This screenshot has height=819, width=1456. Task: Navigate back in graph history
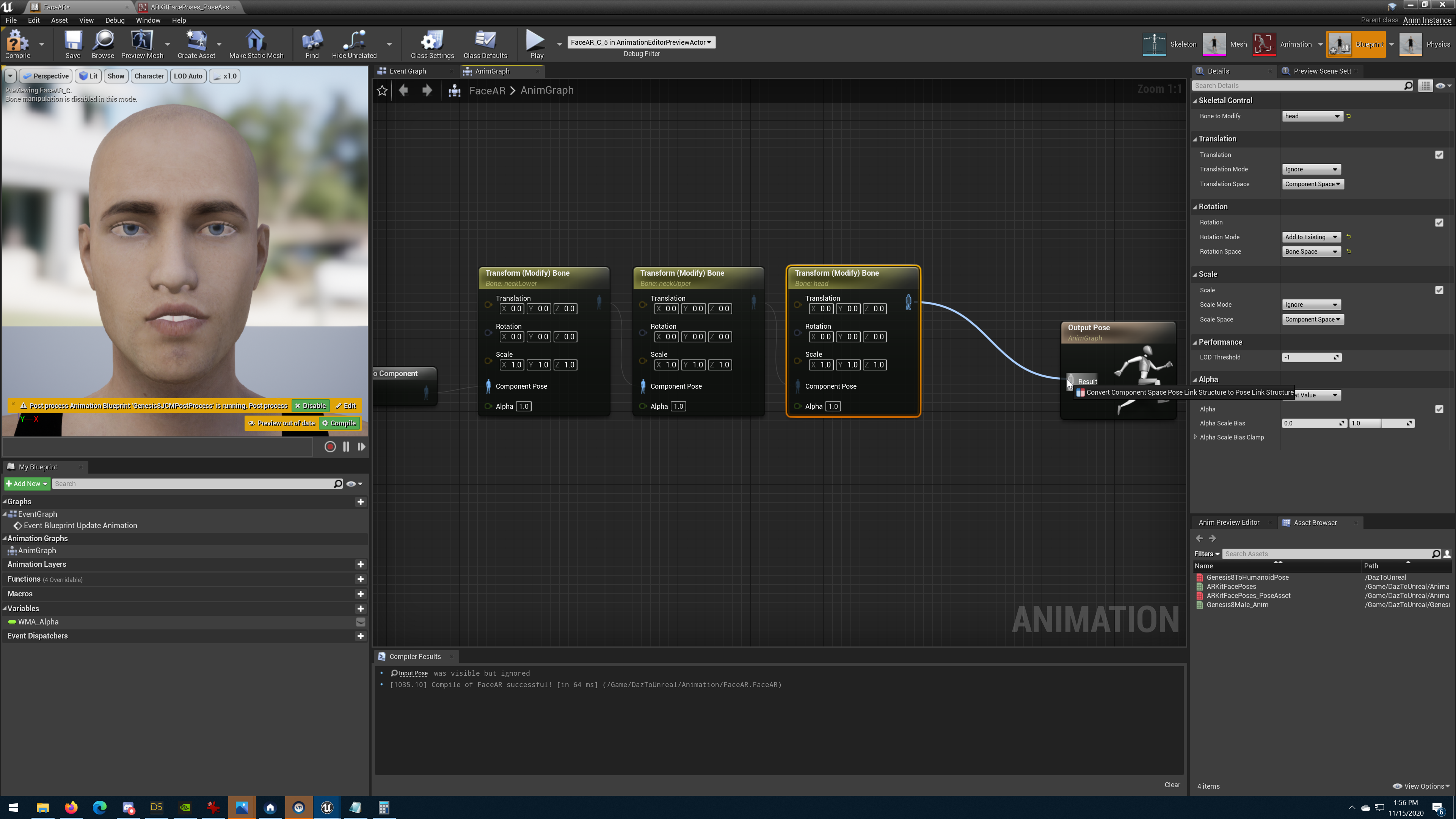[x=403, y=91]
